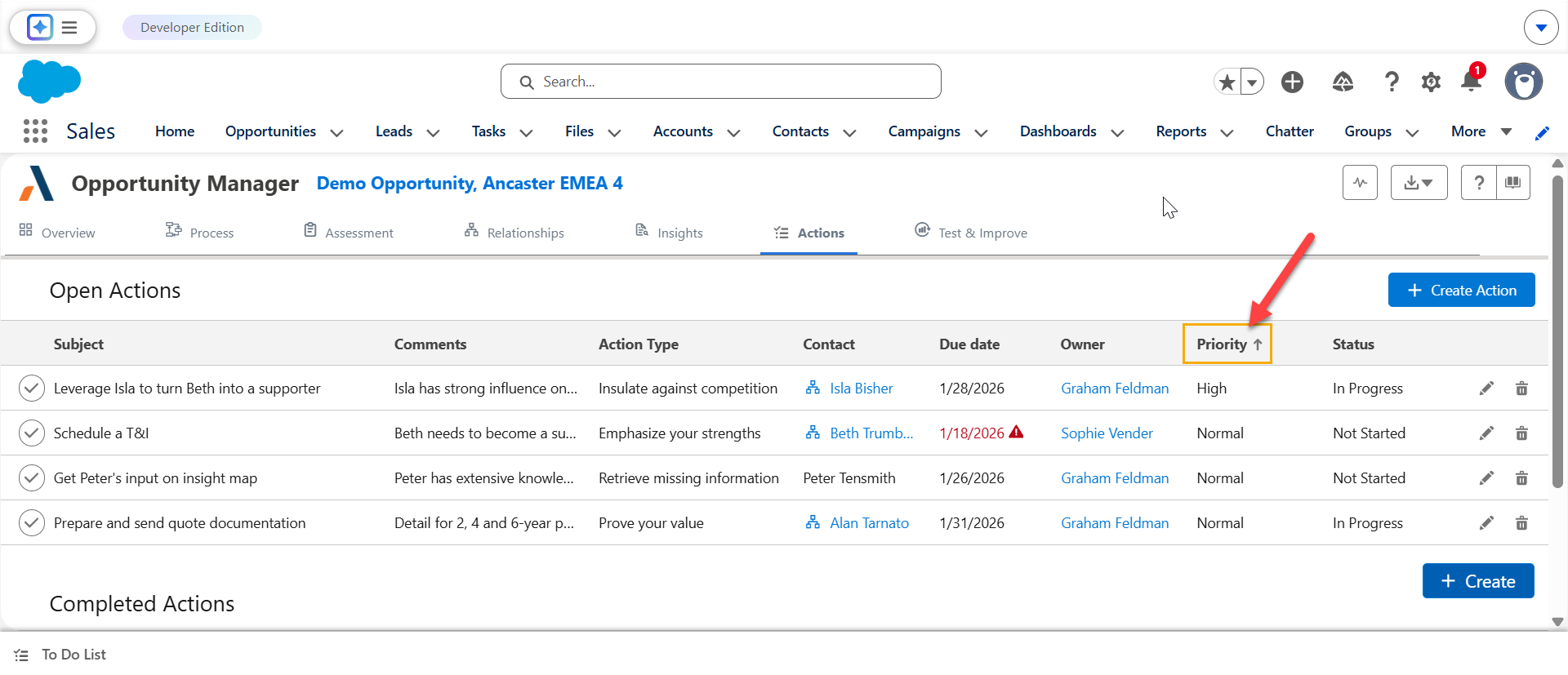Delete the 'Prepare and send quote documentation' action
Screen dimensions: 1568x675
pyautogui.click(x=1521, y=523)
